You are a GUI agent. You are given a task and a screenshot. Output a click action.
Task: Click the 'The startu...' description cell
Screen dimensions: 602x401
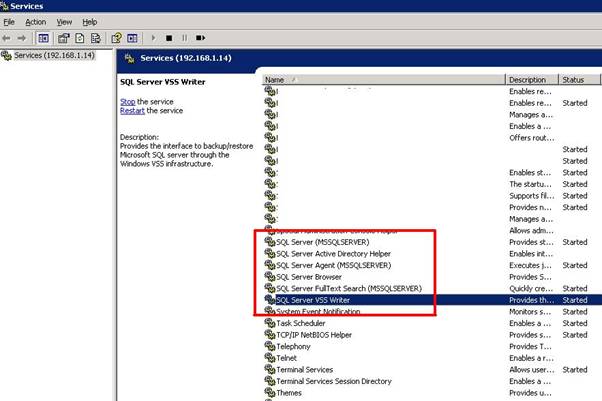coord(530,184)
